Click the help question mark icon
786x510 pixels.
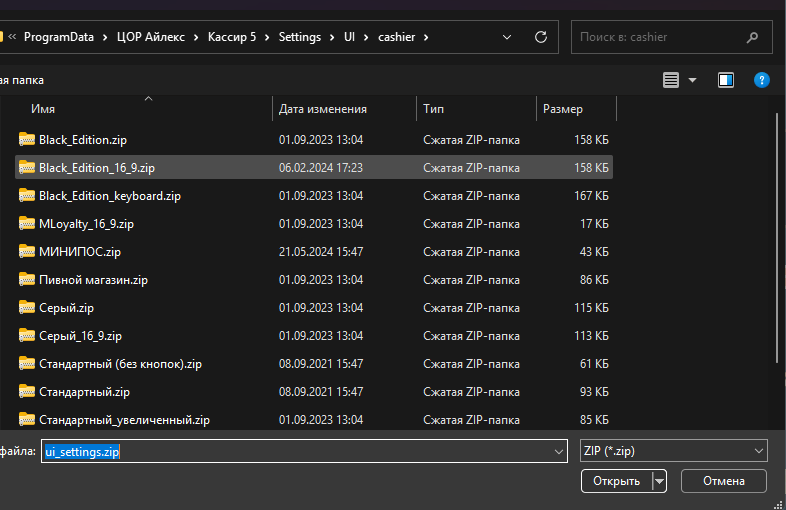click(761, 80)
